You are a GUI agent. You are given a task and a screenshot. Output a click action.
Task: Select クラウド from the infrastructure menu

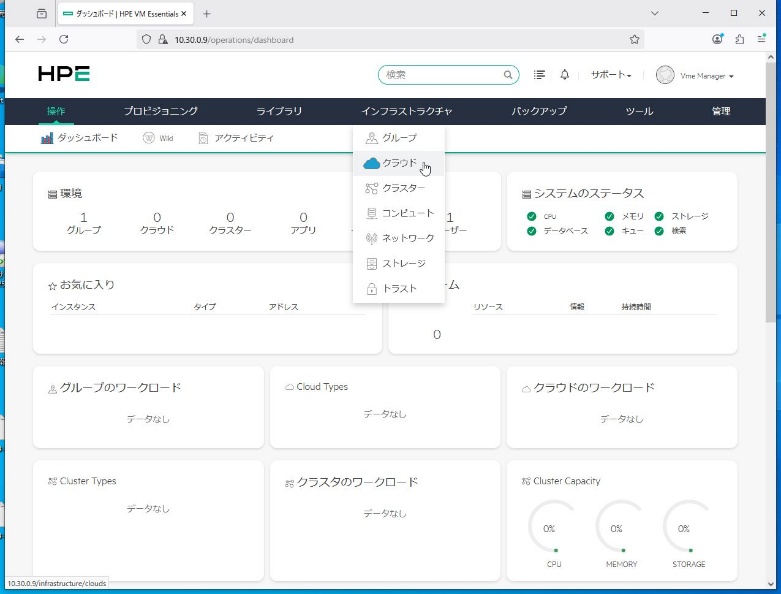[x=398, y=163]
